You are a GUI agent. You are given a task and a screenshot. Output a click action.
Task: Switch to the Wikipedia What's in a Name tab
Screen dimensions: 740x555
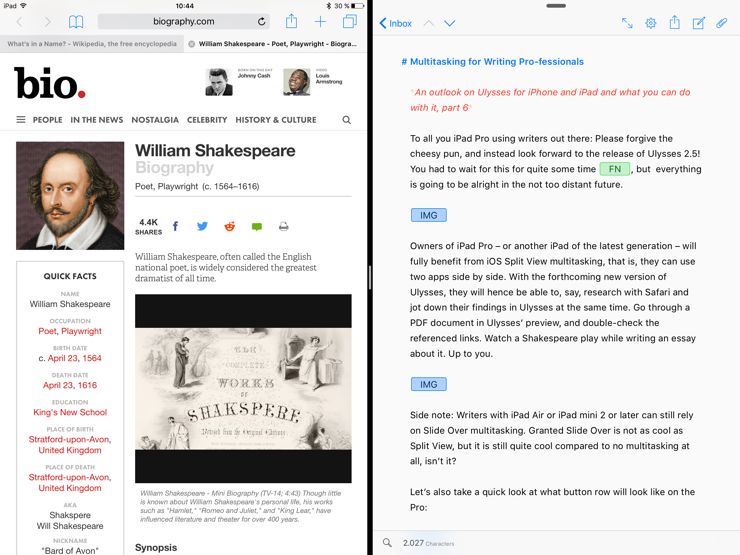[x=92, y=44]
